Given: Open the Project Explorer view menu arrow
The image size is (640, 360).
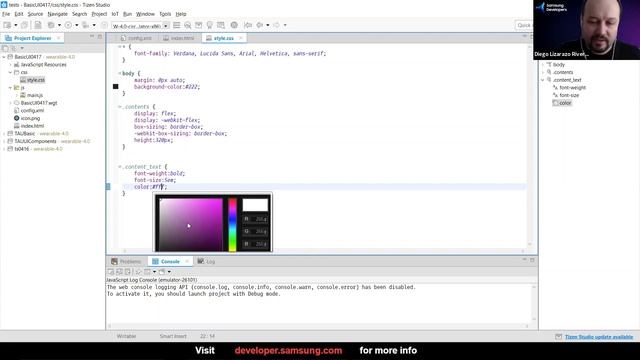Looking at the screenshot, I should [22, 48].
